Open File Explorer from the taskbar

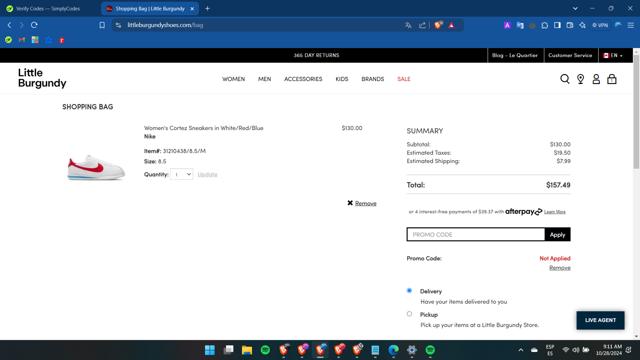[247, 350]
